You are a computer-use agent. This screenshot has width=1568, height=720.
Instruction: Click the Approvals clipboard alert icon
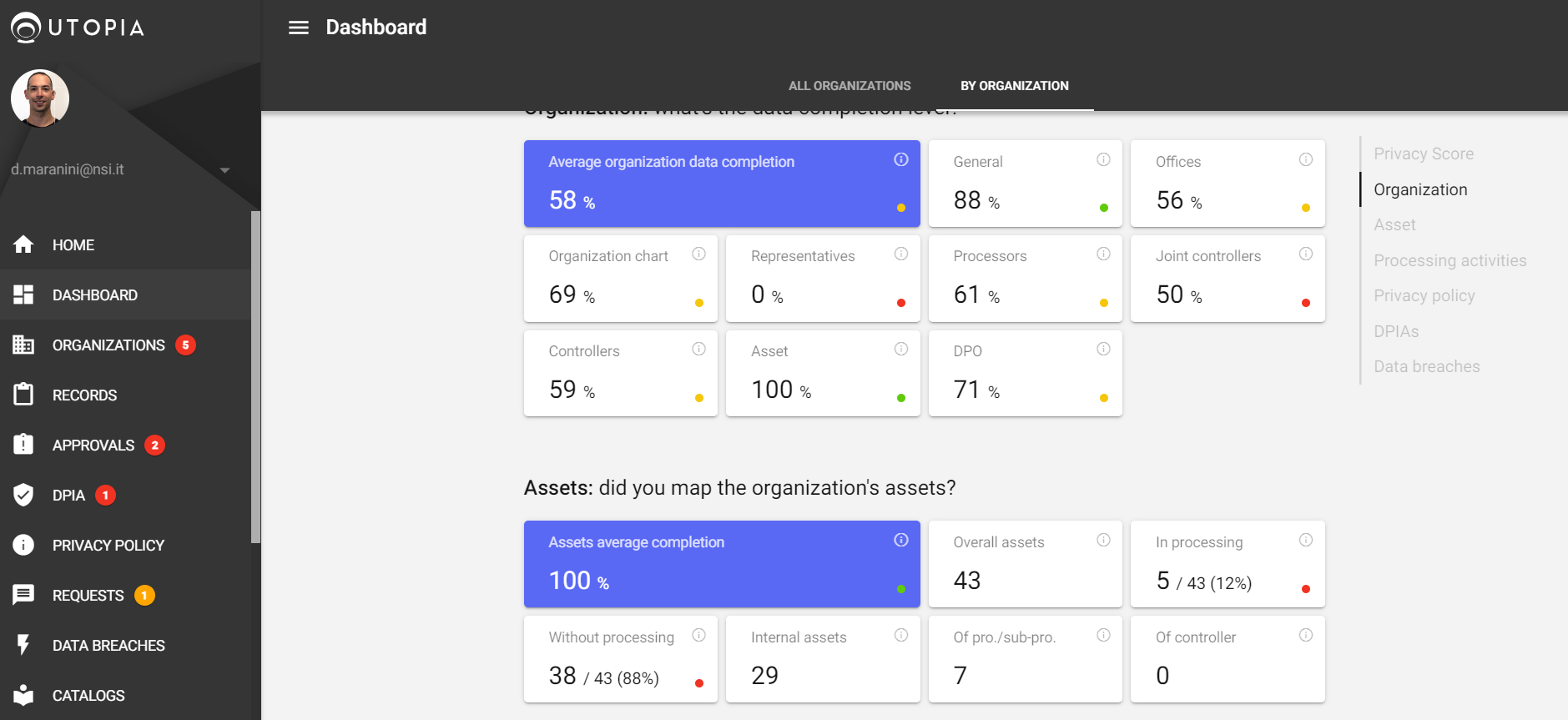pos(23,445)
